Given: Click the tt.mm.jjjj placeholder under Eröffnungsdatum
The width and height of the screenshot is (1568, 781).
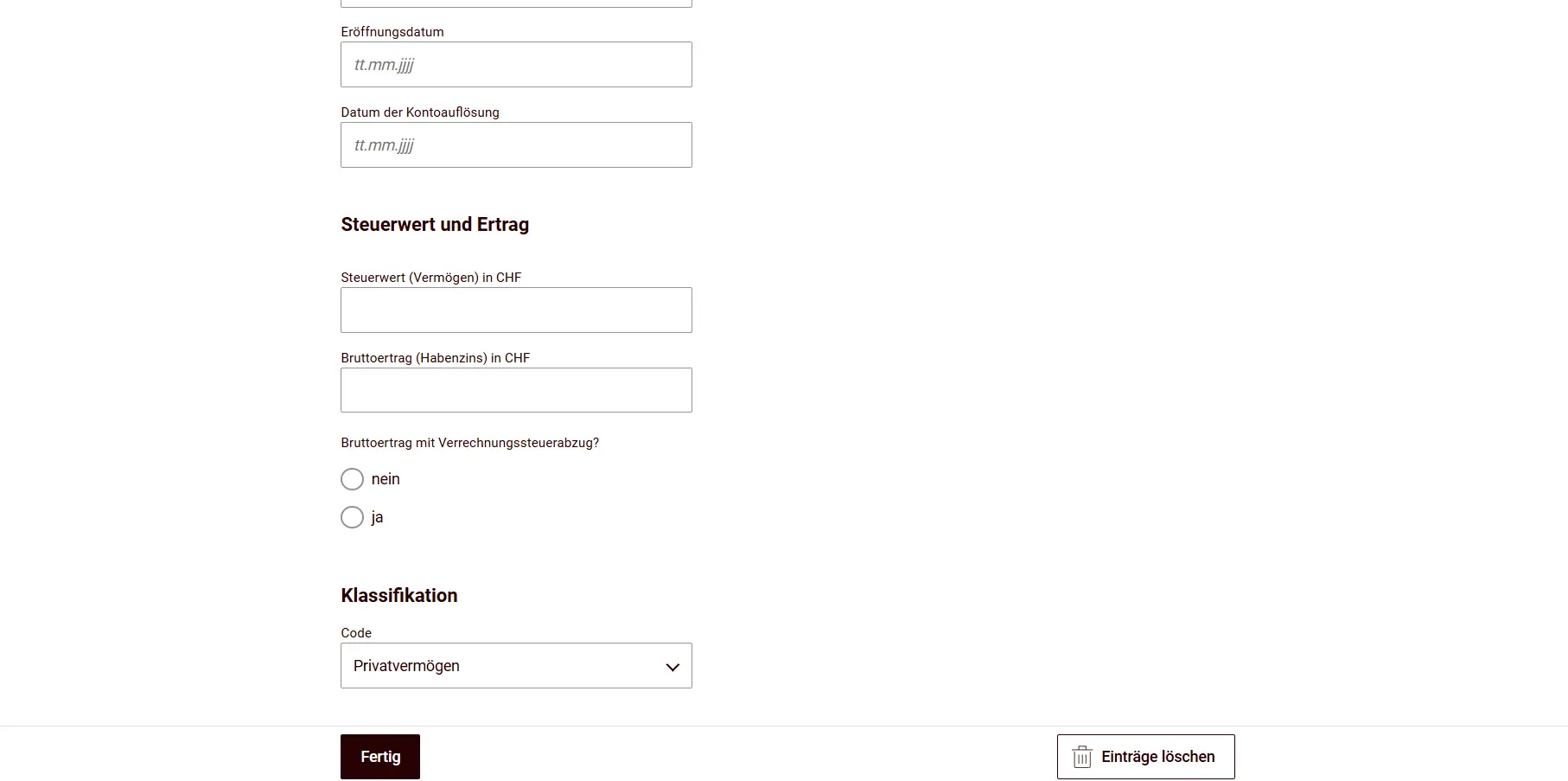Looking at the screenshot, I should (x=384, y=64).
